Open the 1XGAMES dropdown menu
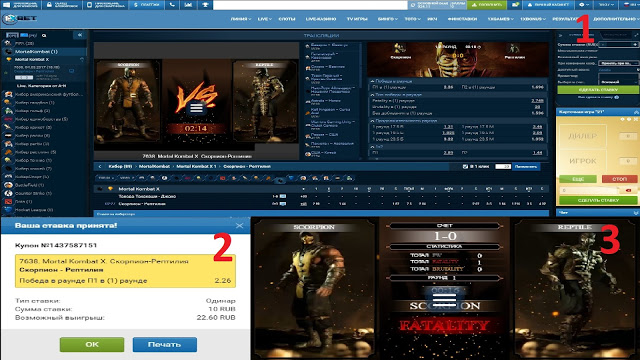640x360 pixels. (x=500, y=19)
